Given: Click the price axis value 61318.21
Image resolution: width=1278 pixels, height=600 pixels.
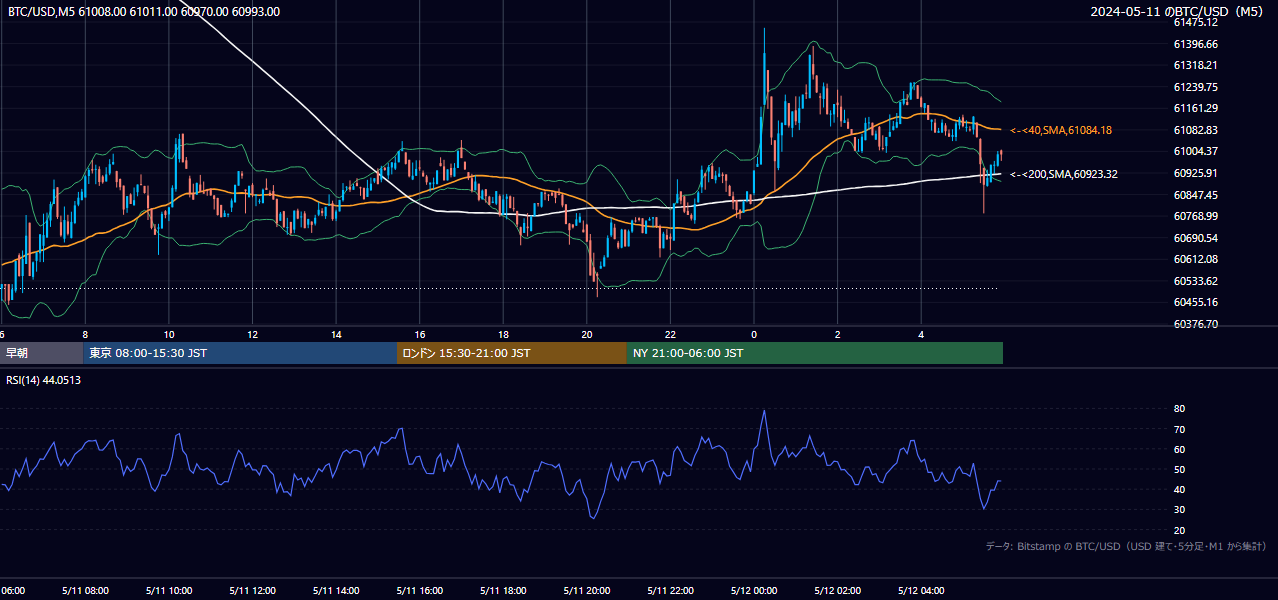Looking at the screenshot, I should click(1195, 65).
